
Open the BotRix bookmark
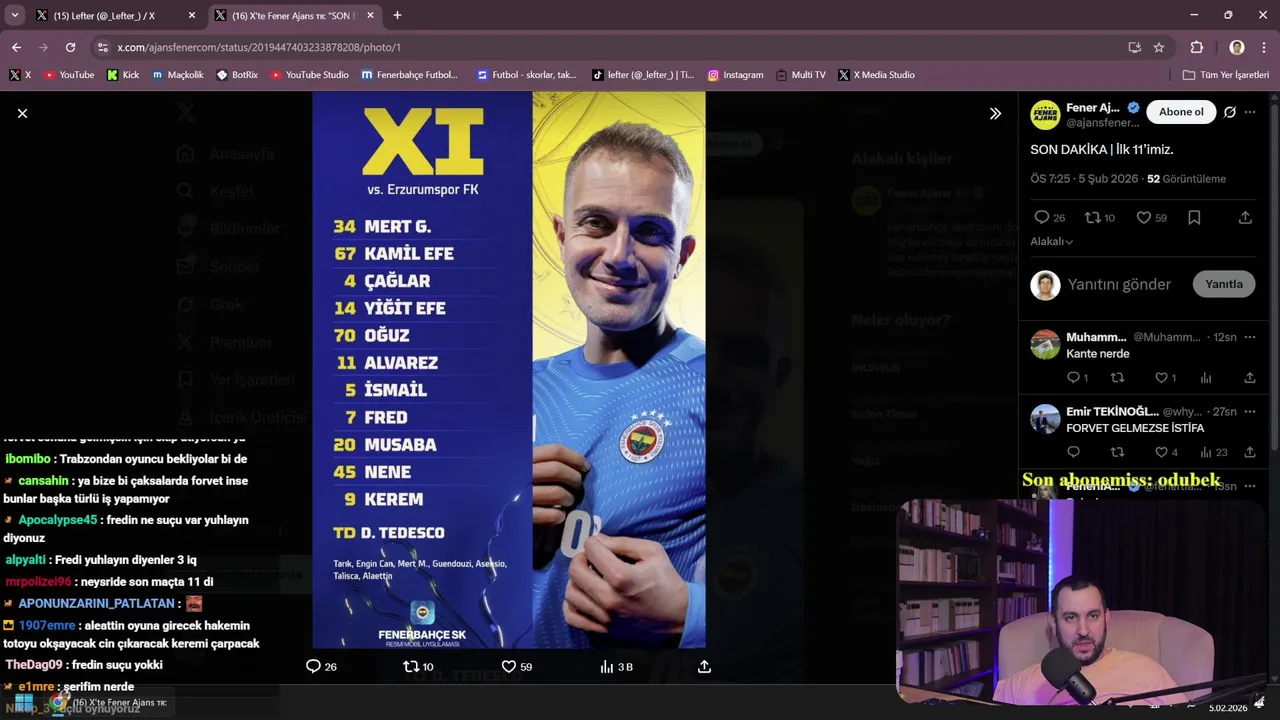(x=237, y=75)
